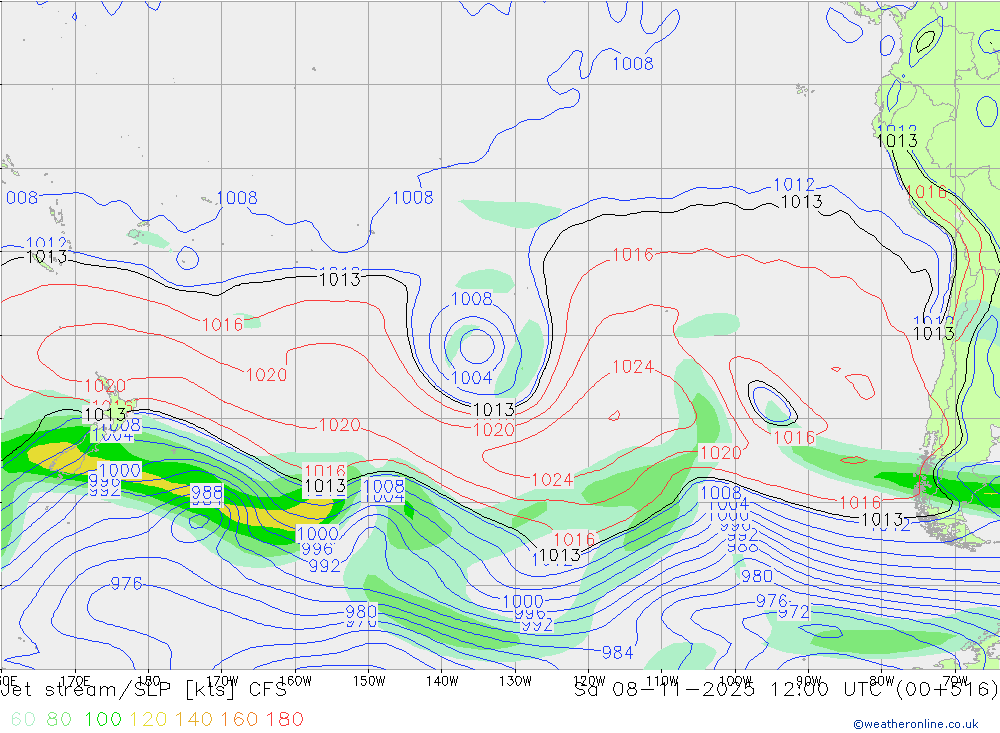
Task: Click the 160 legend value
Action: (239, 720)
